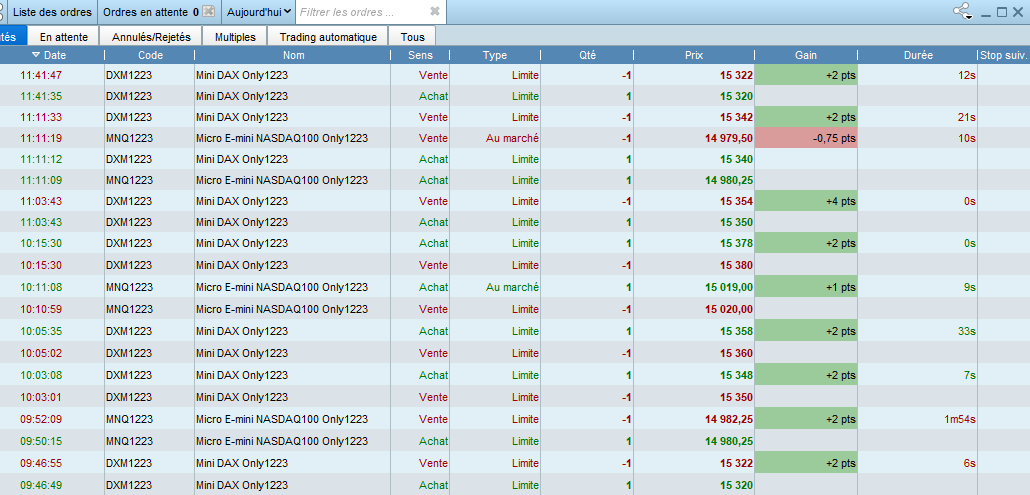Select the order dated 11:11:33
This screenshot has height=495, width=1030.
point(515,117)
